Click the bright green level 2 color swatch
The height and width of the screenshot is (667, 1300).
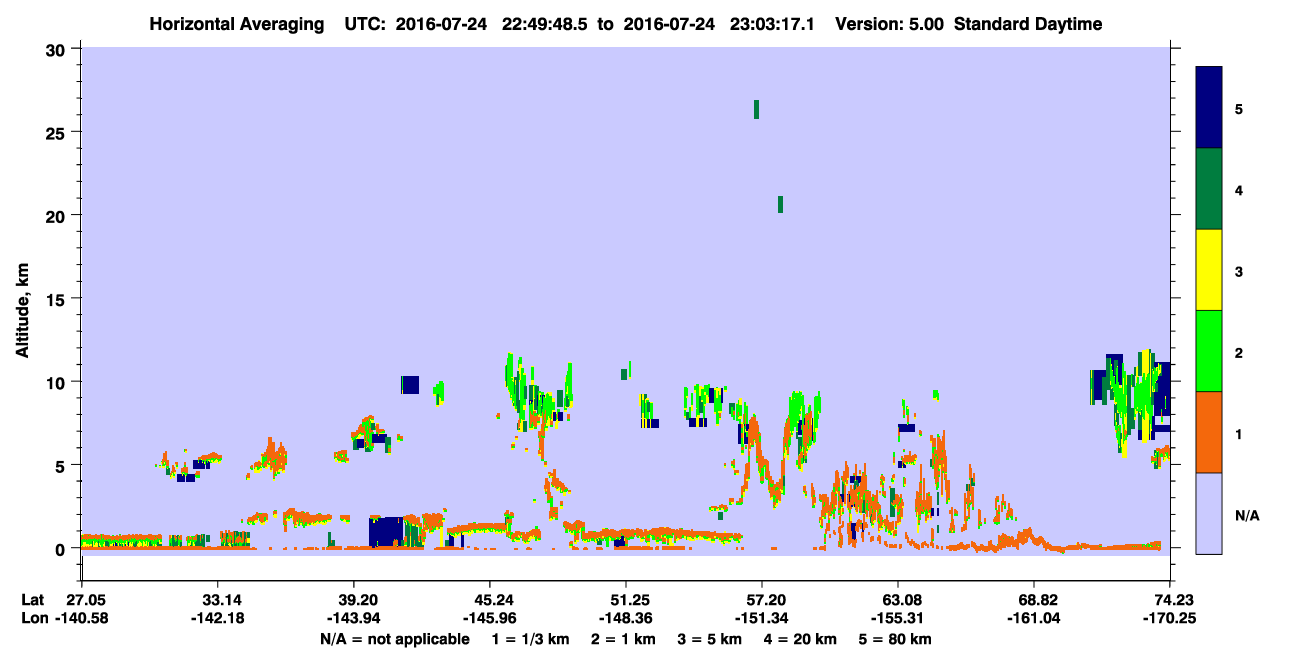pos(1209,351)
